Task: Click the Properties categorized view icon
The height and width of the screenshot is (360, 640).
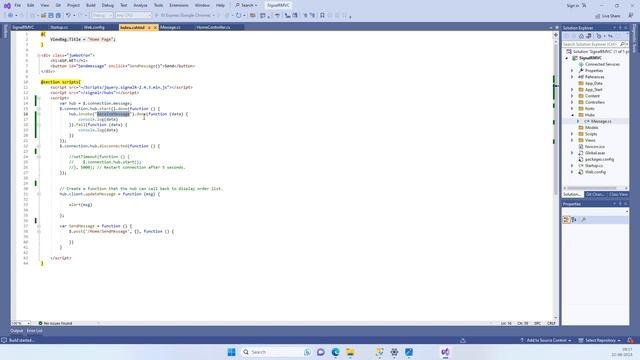Action: coord(566,220)
